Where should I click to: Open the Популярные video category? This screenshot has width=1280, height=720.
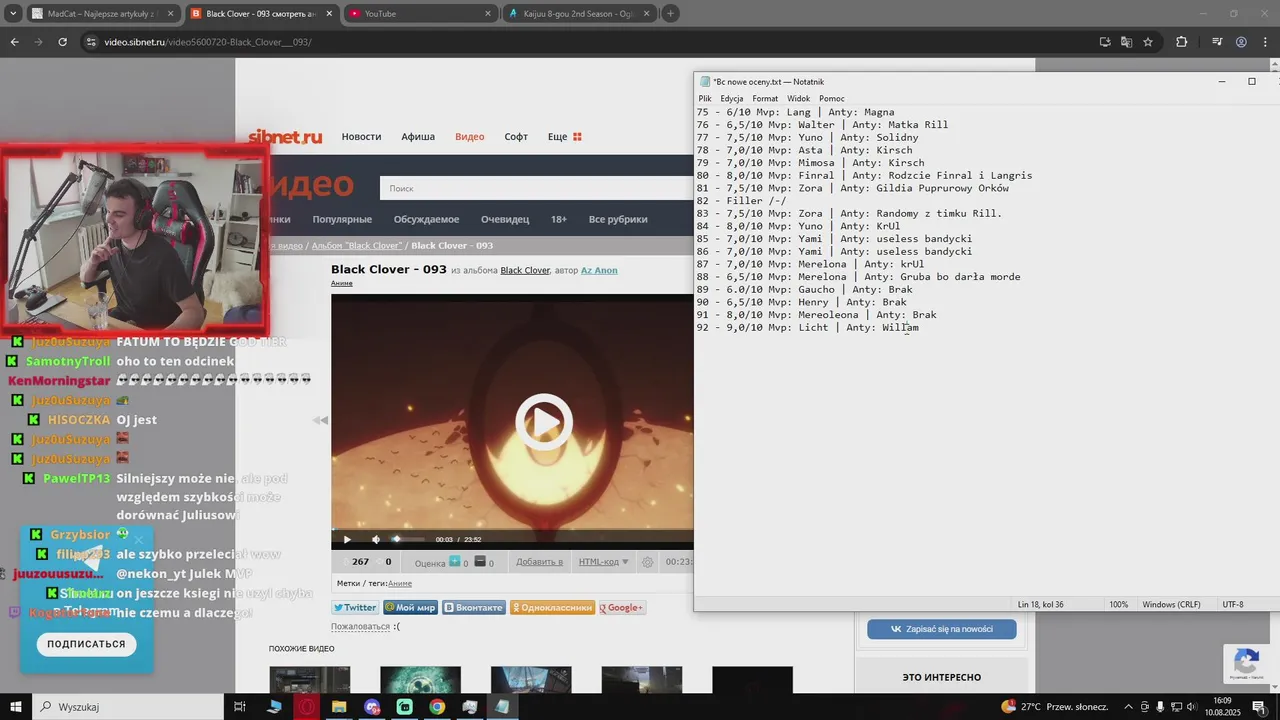pos(342,219)
